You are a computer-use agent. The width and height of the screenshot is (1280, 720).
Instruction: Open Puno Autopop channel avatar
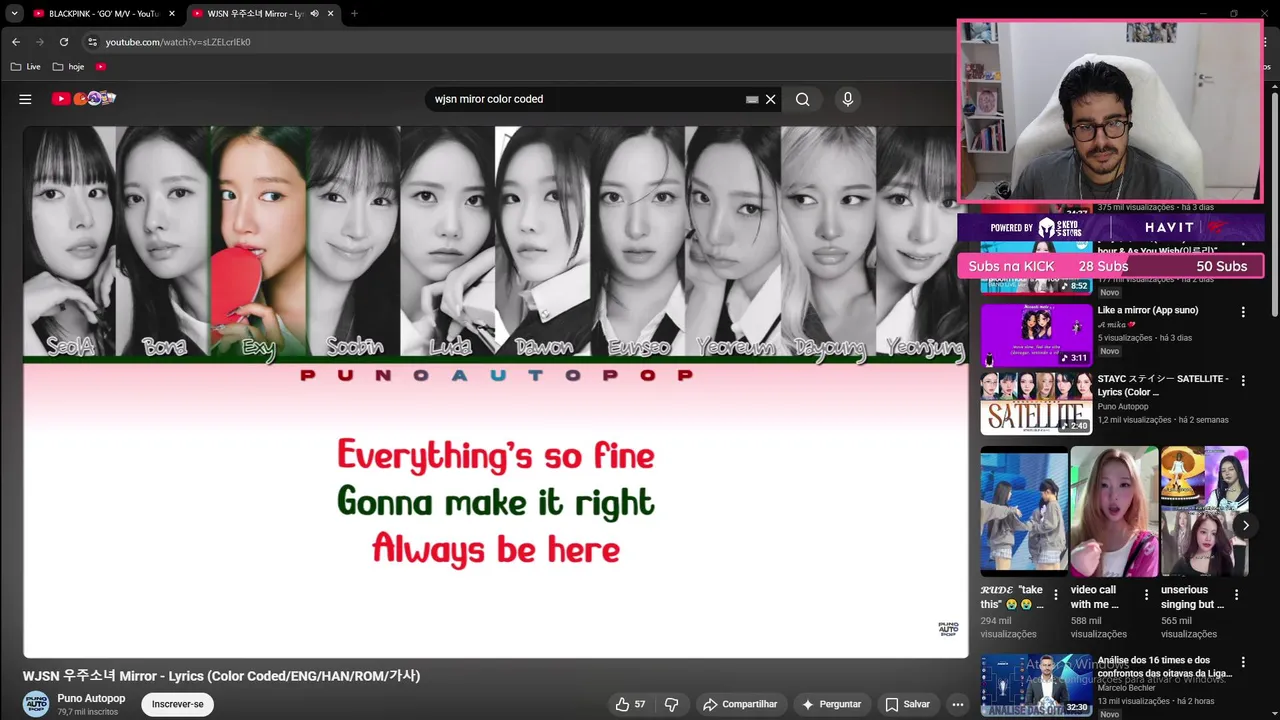tap(36, 704)
